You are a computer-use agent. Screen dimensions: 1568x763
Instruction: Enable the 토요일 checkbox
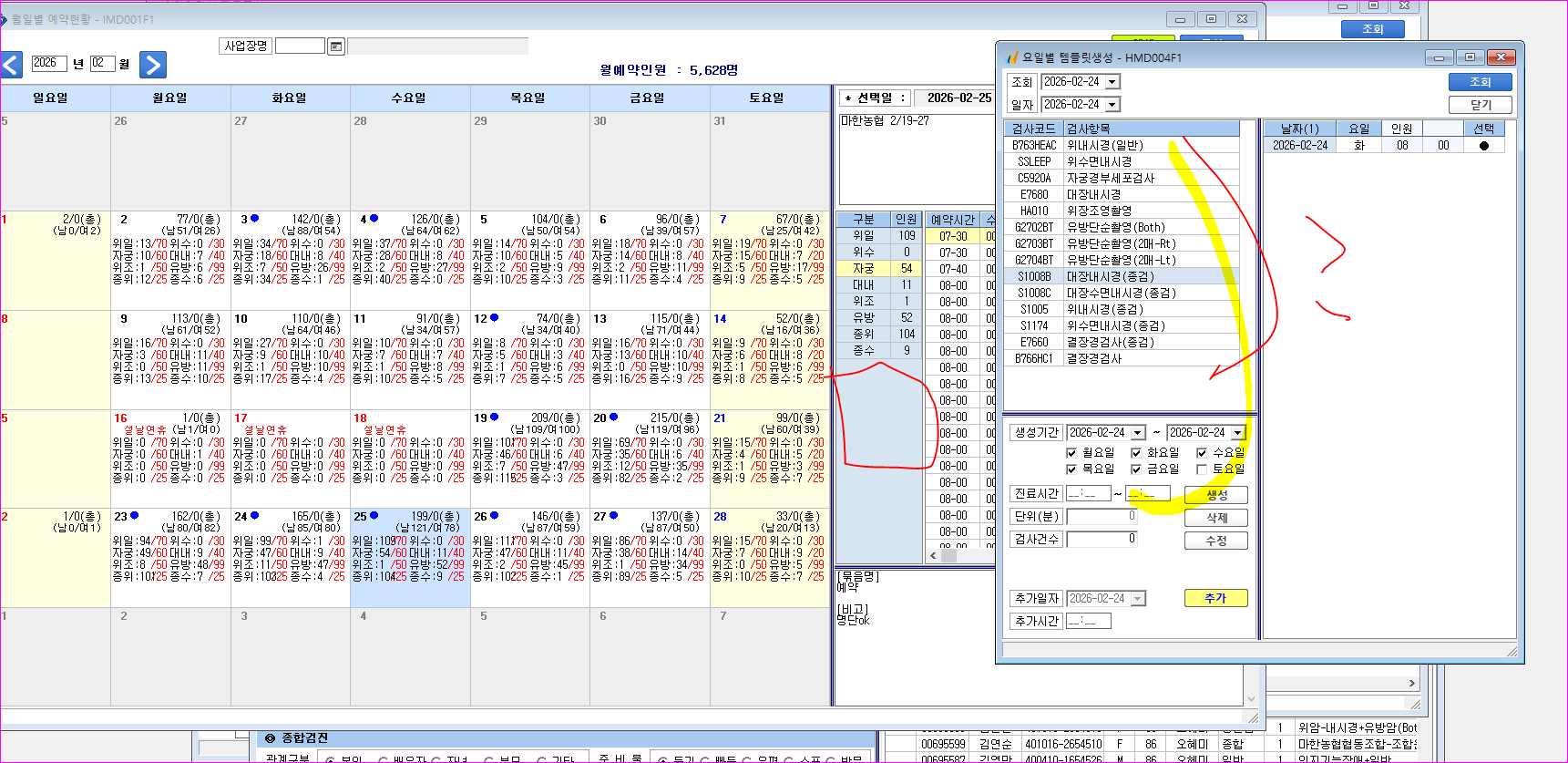click(x=1201, y=469)
